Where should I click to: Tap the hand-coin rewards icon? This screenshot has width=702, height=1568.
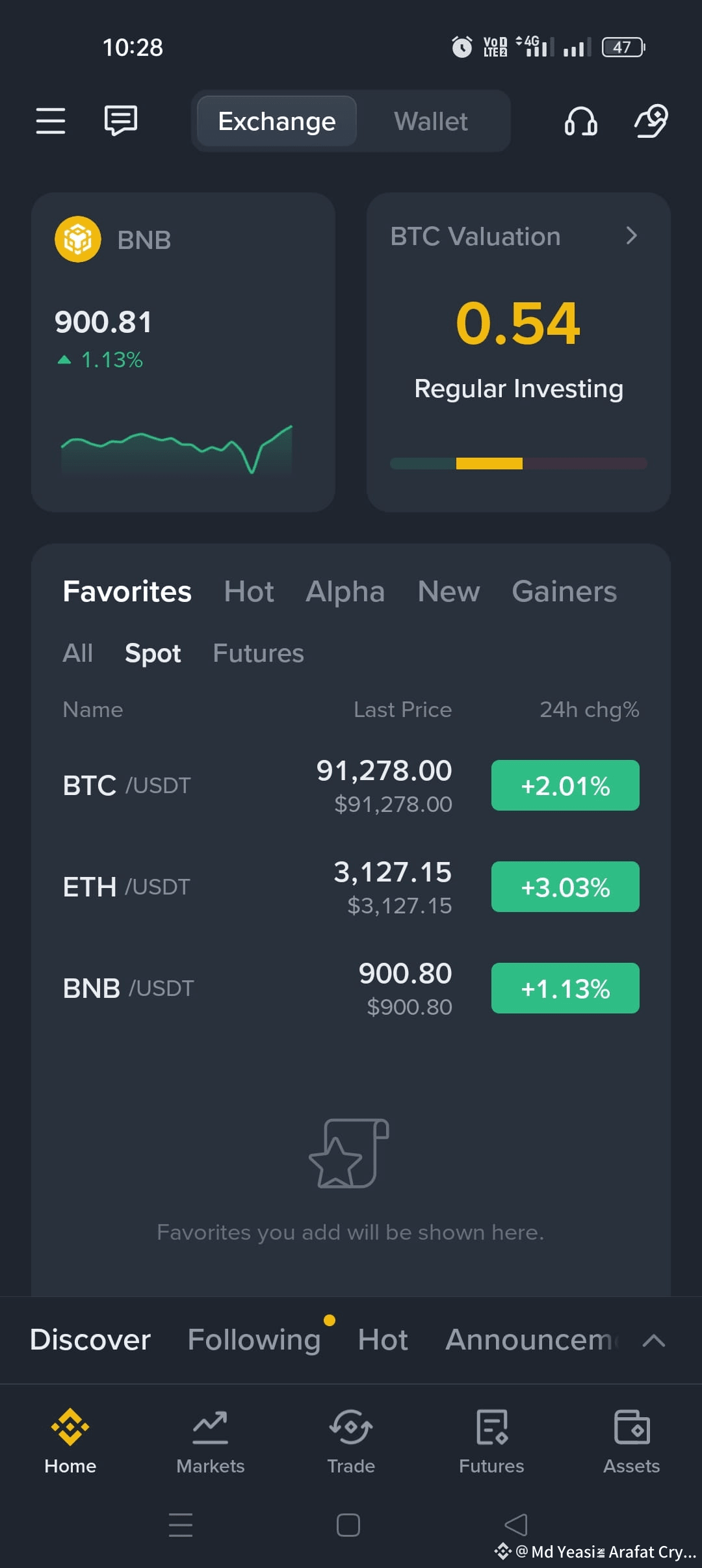coord(651,121)
